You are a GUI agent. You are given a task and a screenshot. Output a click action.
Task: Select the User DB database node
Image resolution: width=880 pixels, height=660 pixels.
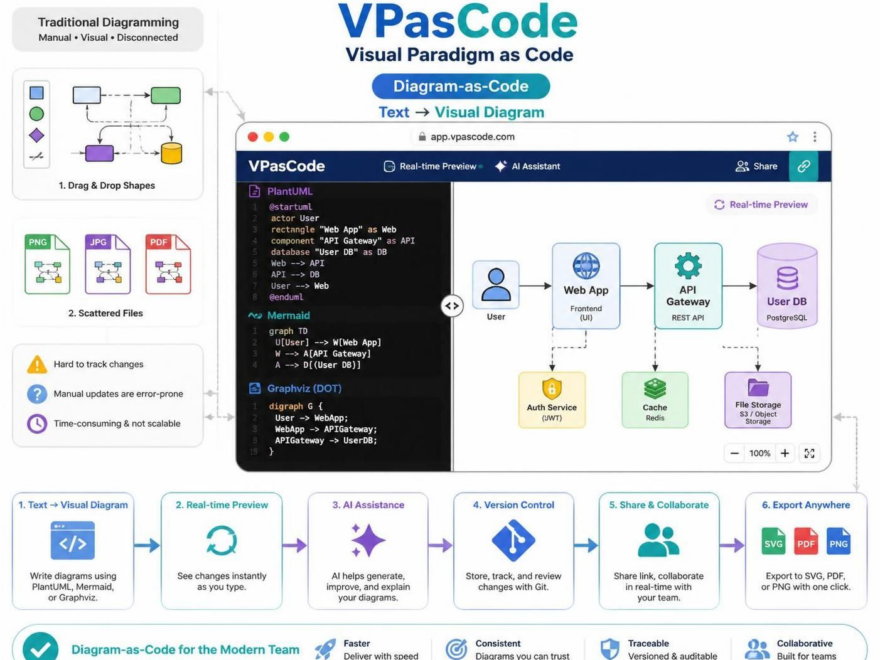(787, 286)
